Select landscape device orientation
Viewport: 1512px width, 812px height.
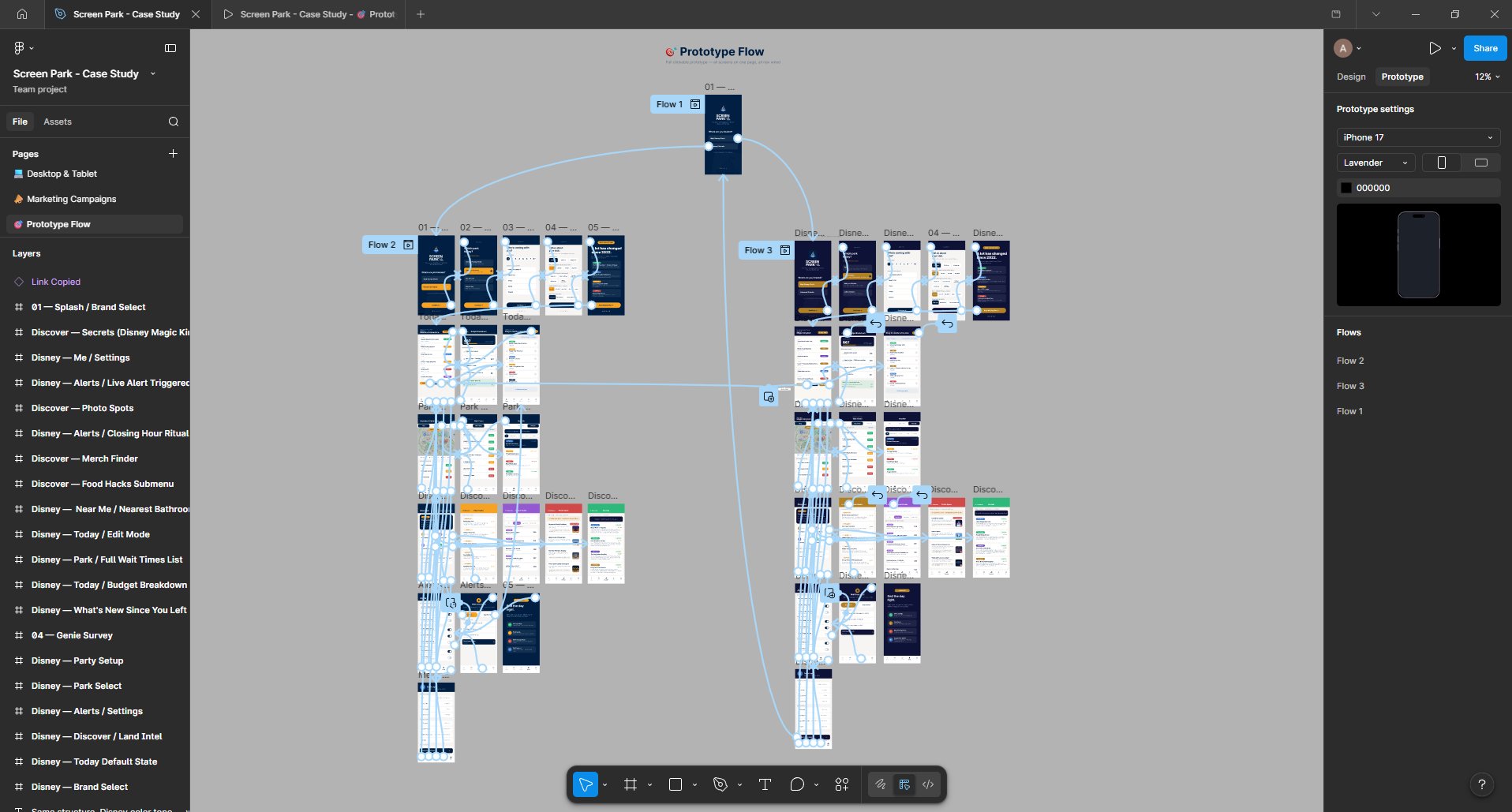click(x=1481, y=163)
